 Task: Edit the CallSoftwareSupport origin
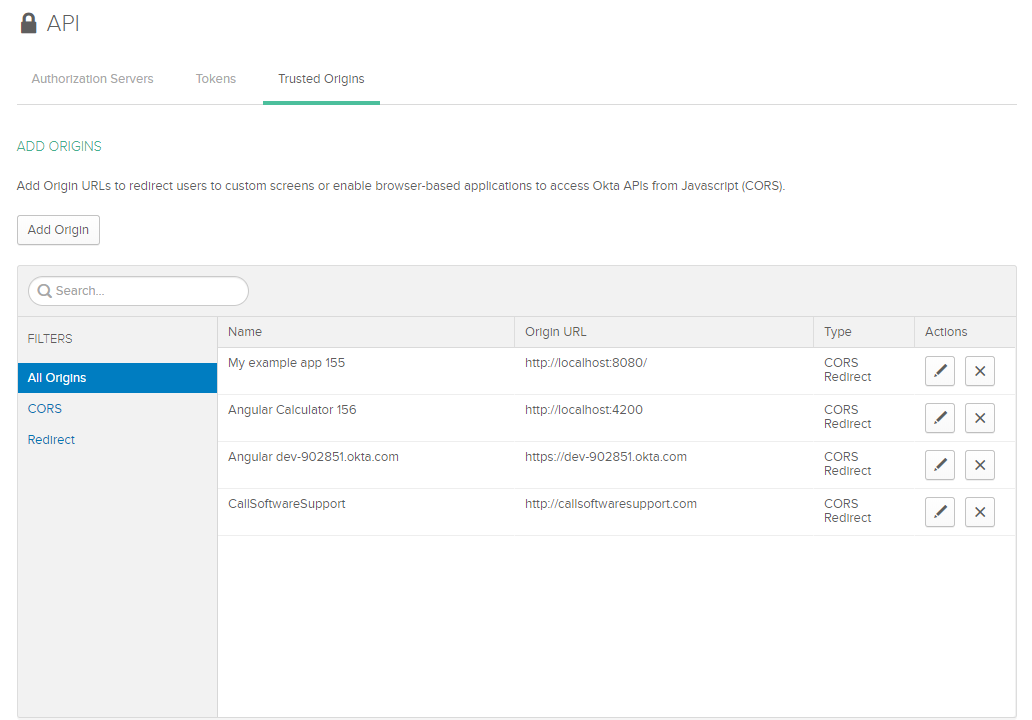click(939, 512)
